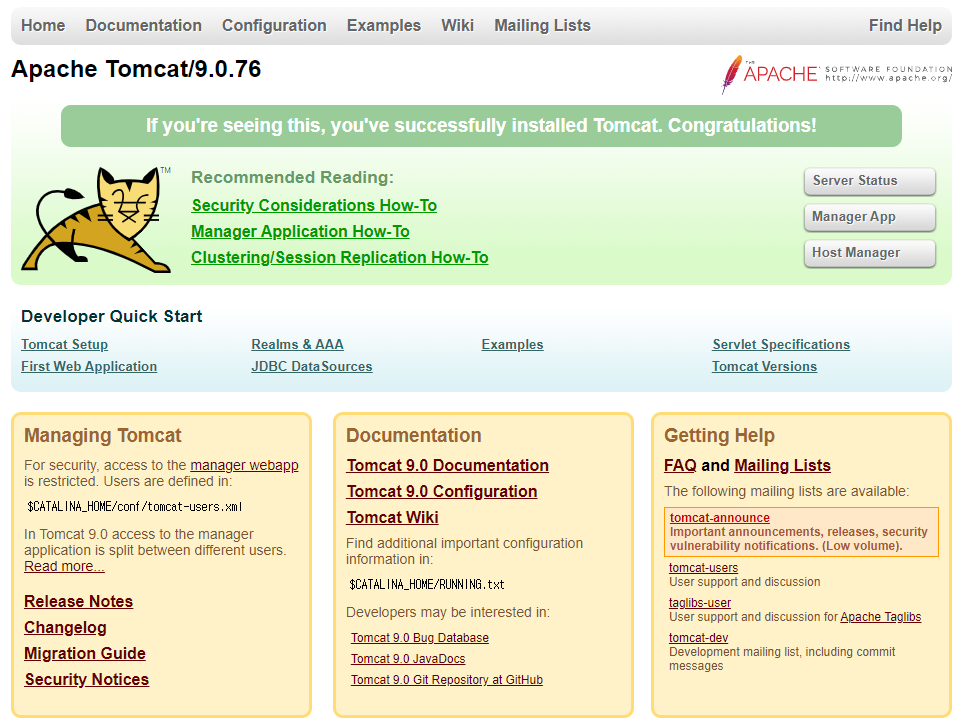Select Examples in the top navigation bar
The height and width of the screenshot is (718, 958).
tap(384, 26)
